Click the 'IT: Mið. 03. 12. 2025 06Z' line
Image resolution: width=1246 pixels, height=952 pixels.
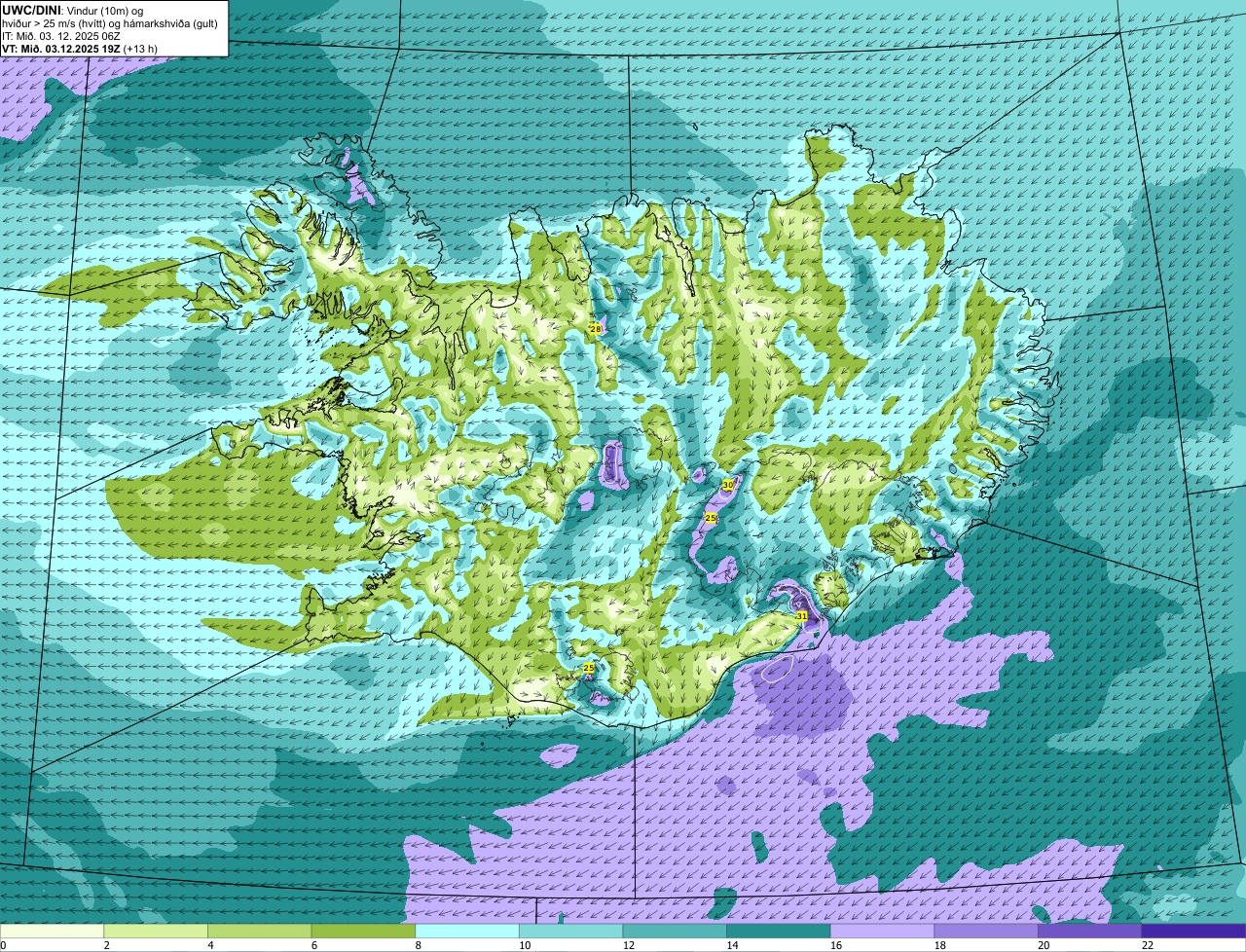pyautogui.click(x=61, y=36)
